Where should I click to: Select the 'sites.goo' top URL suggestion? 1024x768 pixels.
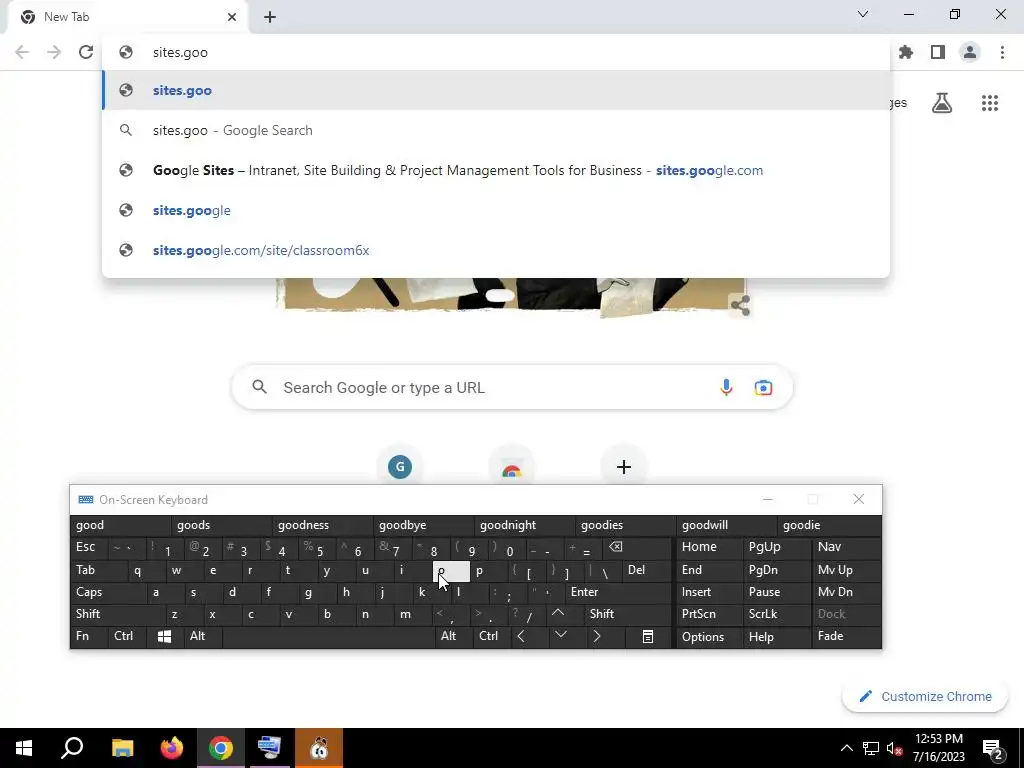click(x=496, y=90)
